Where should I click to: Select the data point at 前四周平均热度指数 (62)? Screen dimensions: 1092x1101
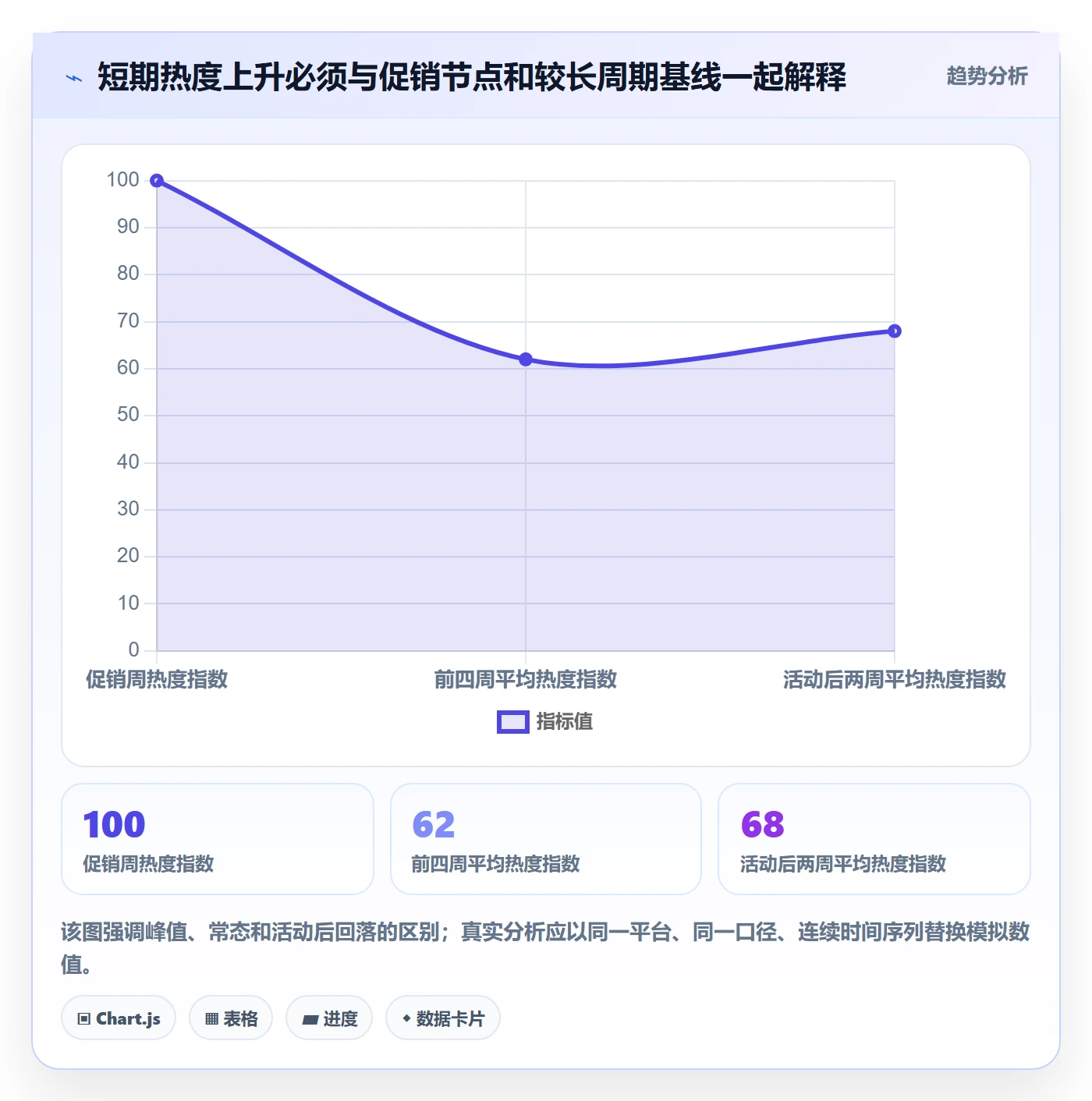point(526,359)
